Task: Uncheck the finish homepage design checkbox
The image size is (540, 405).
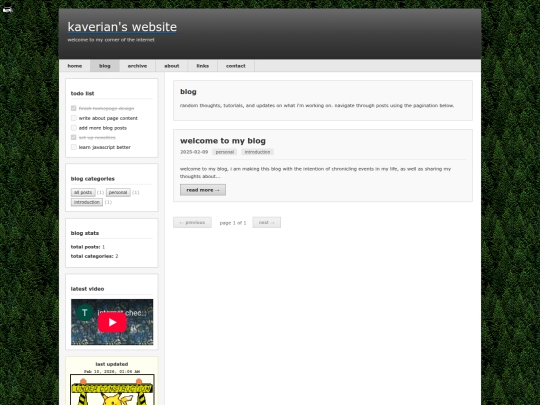Action: click(73, 108)
